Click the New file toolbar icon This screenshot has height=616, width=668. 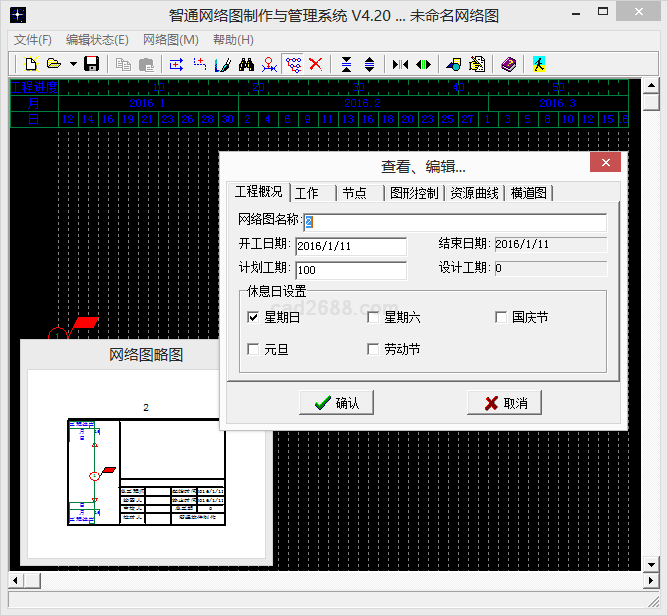31,64
